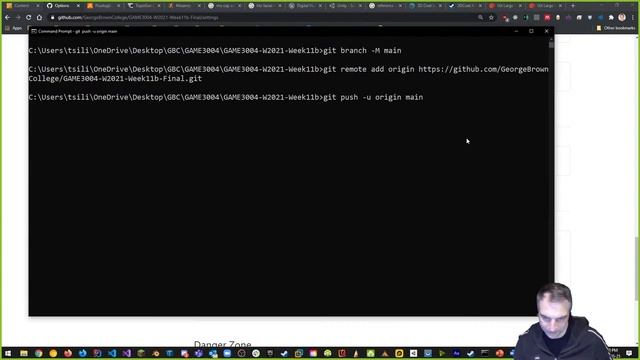Open Google Chrome from the taskbar
The height and width of the screenshot is (360, 640).
point(38,353)
